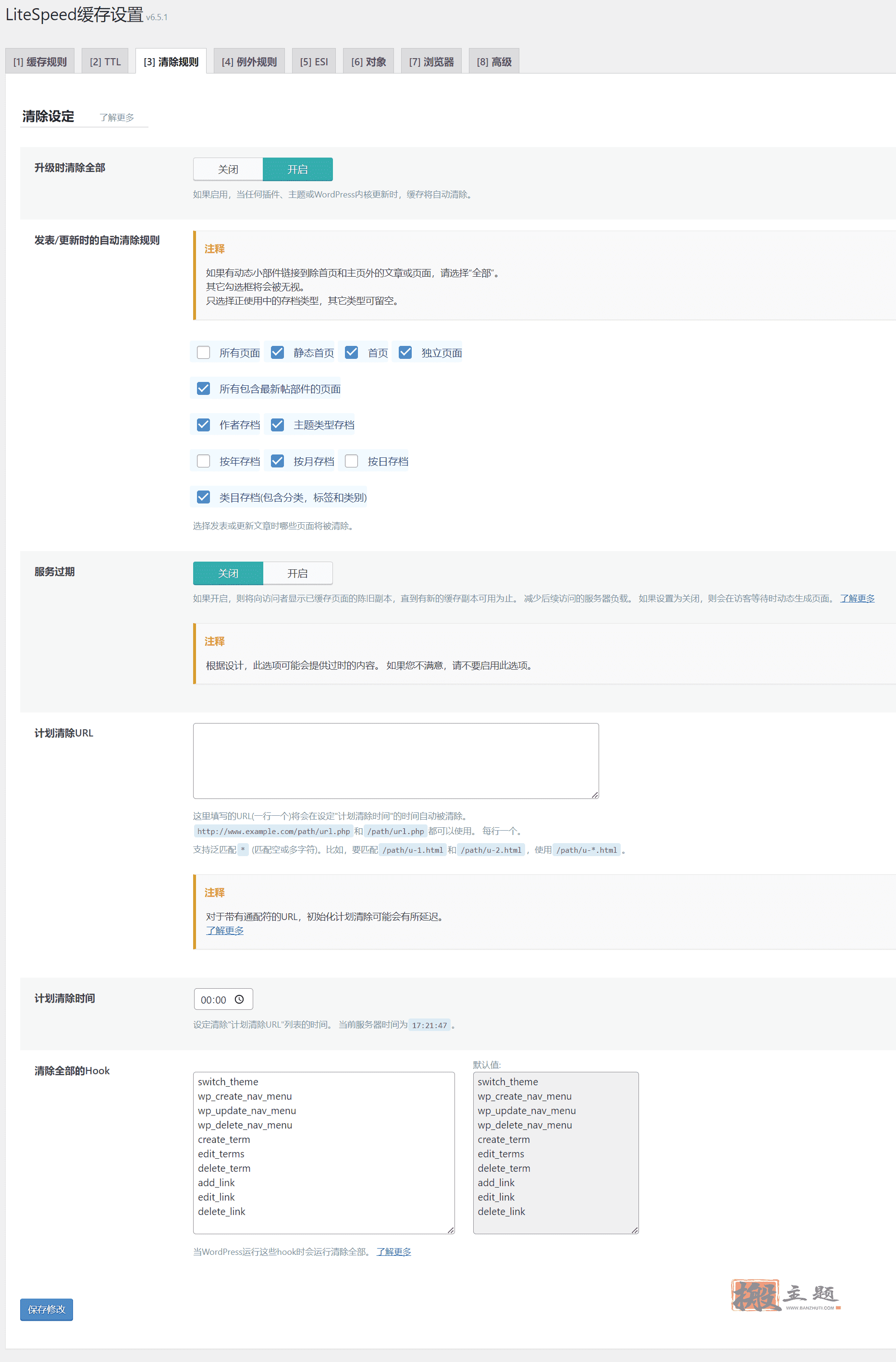Set 服务过期 to 开启
This screenshot has height=1362, width=896.
[297, 574]
